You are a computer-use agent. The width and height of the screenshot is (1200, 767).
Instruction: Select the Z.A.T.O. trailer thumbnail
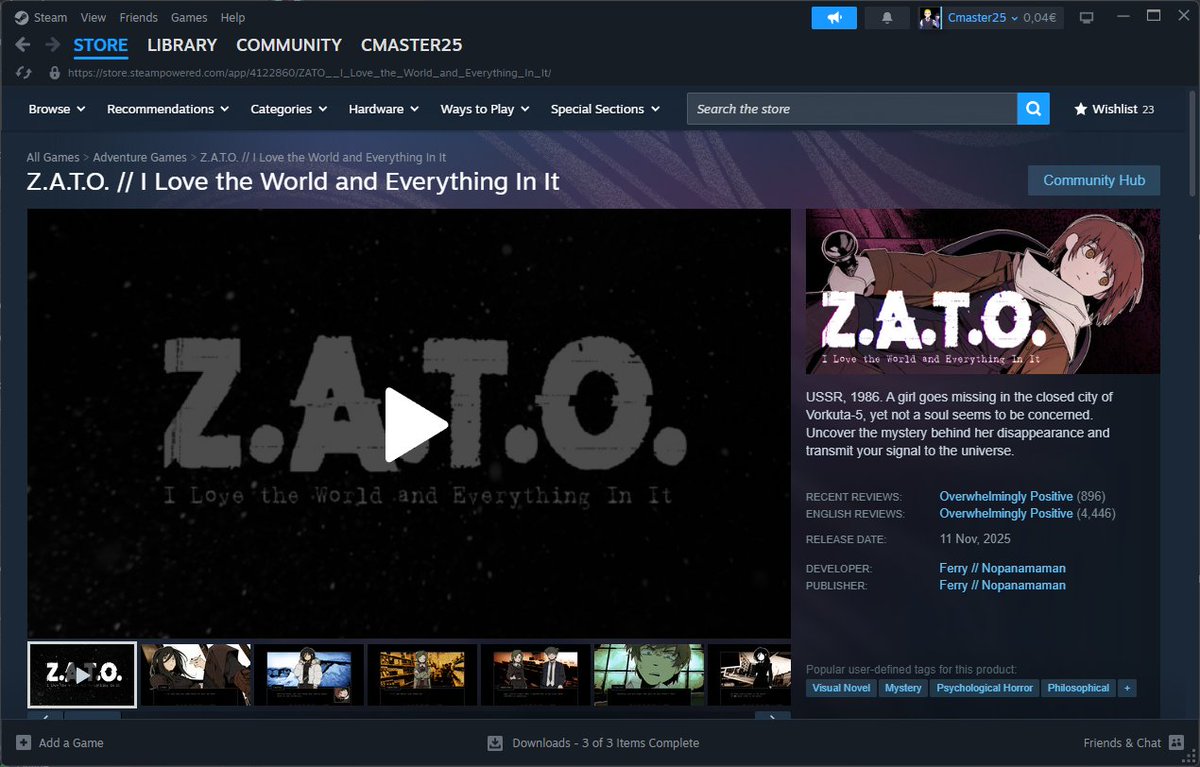pyautogui.click(x=82, y=674)
